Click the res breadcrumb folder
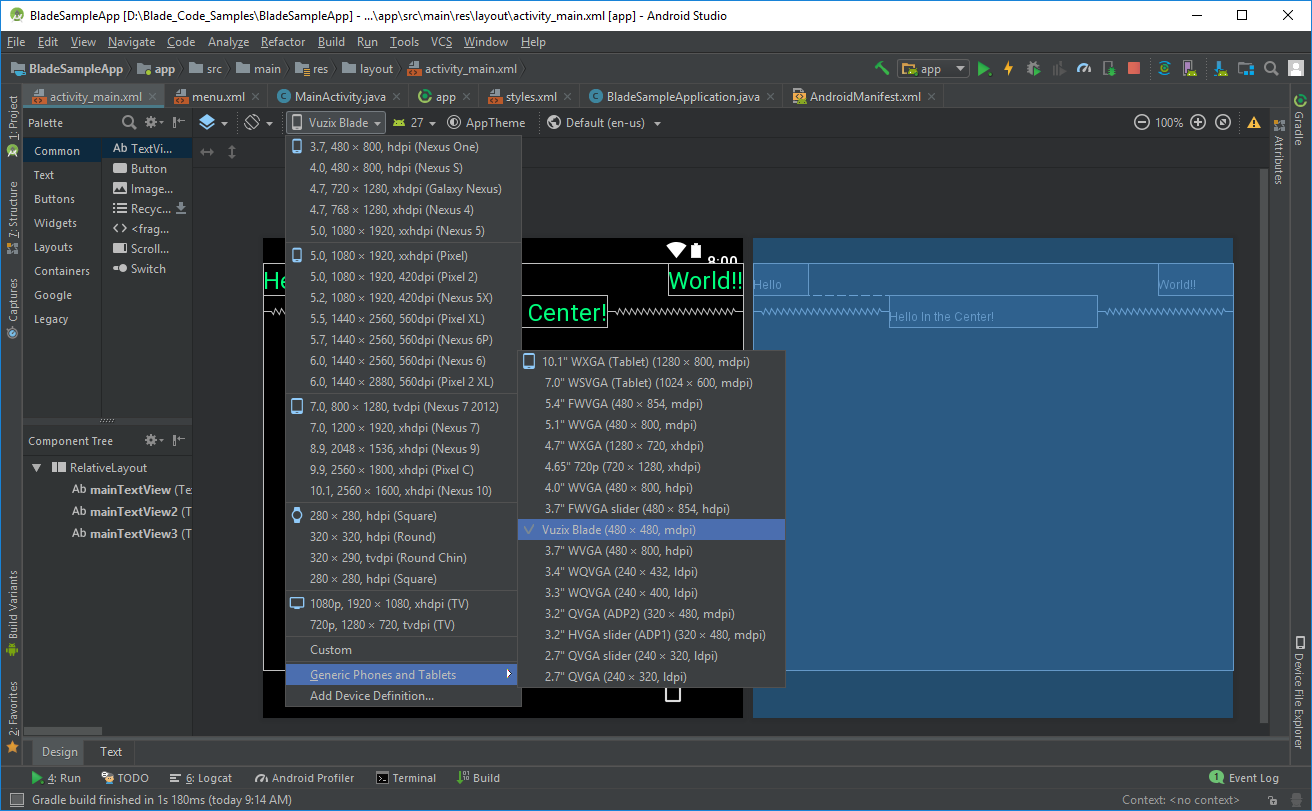The width and height of the screenshot is (1312, 811). 312,69
